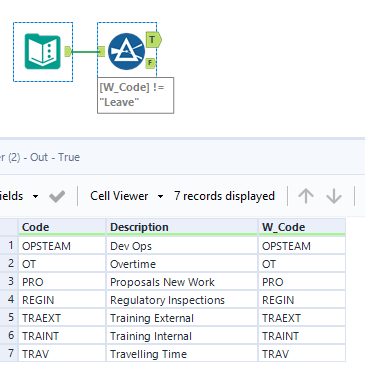
Task: Click the checkmark apply icon
Action: [x=57, y=196]
